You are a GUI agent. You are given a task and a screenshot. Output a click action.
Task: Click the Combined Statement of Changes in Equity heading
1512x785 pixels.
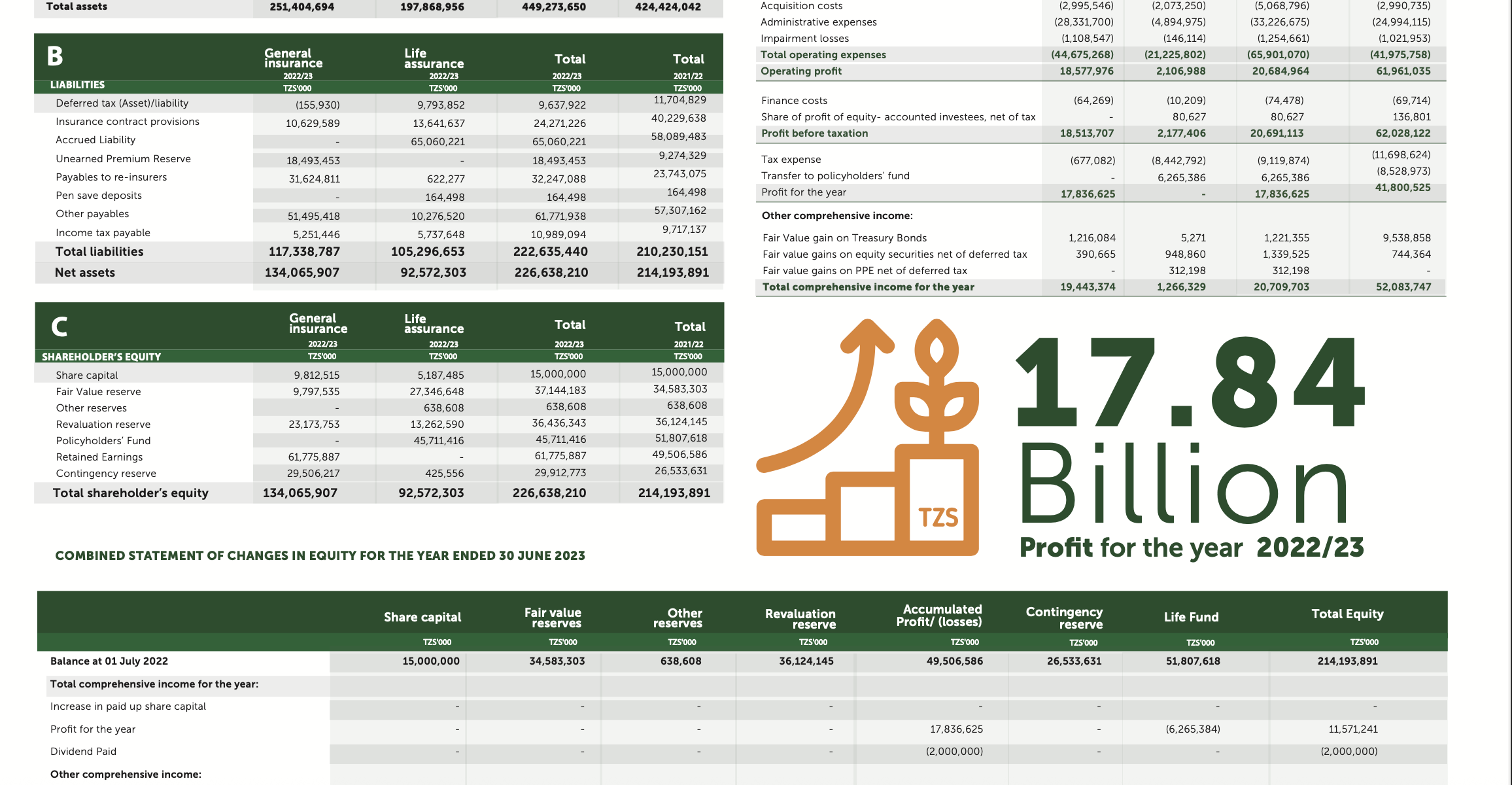pos(320,556)
